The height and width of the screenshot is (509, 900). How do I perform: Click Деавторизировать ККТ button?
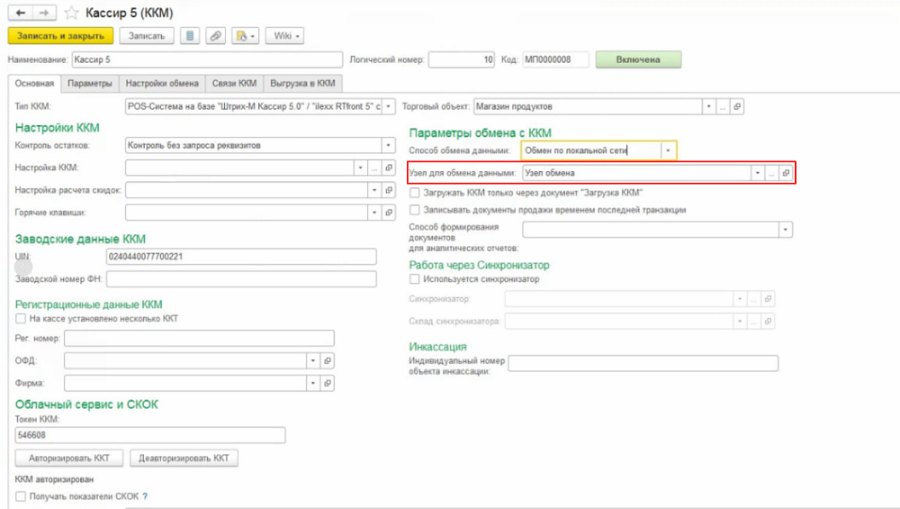pyautogui.click(x=184, y=458)
